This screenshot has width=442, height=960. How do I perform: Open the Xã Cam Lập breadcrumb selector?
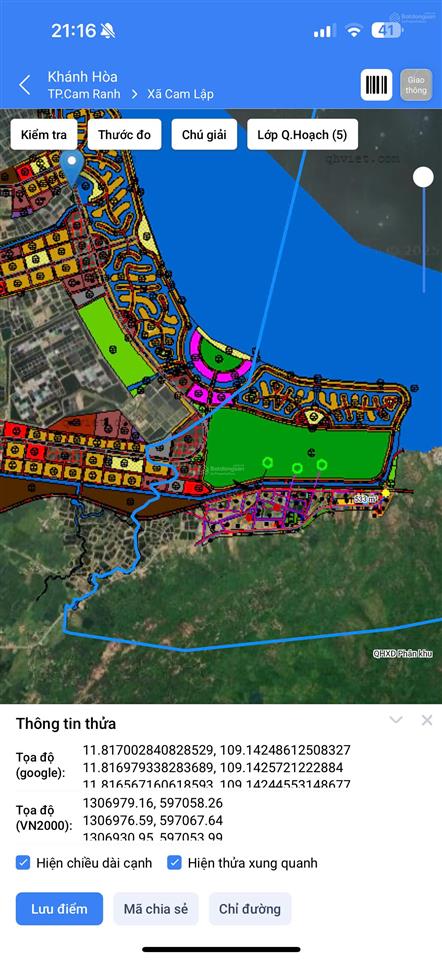click(x=181, y=94)
